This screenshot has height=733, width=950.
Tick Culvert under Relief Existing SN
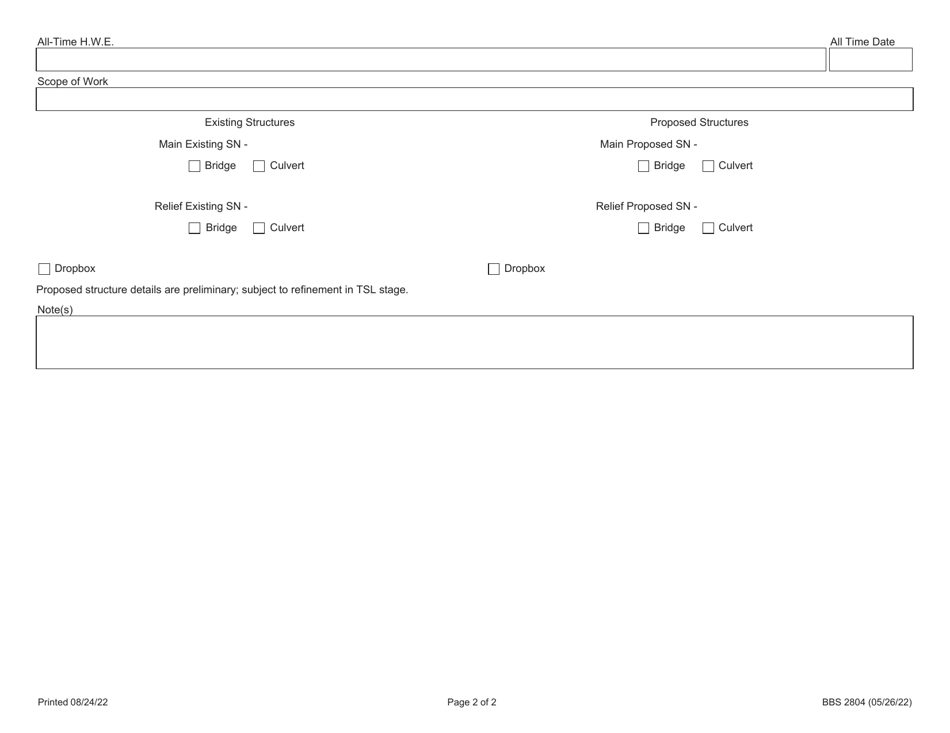tap(259, 228)
